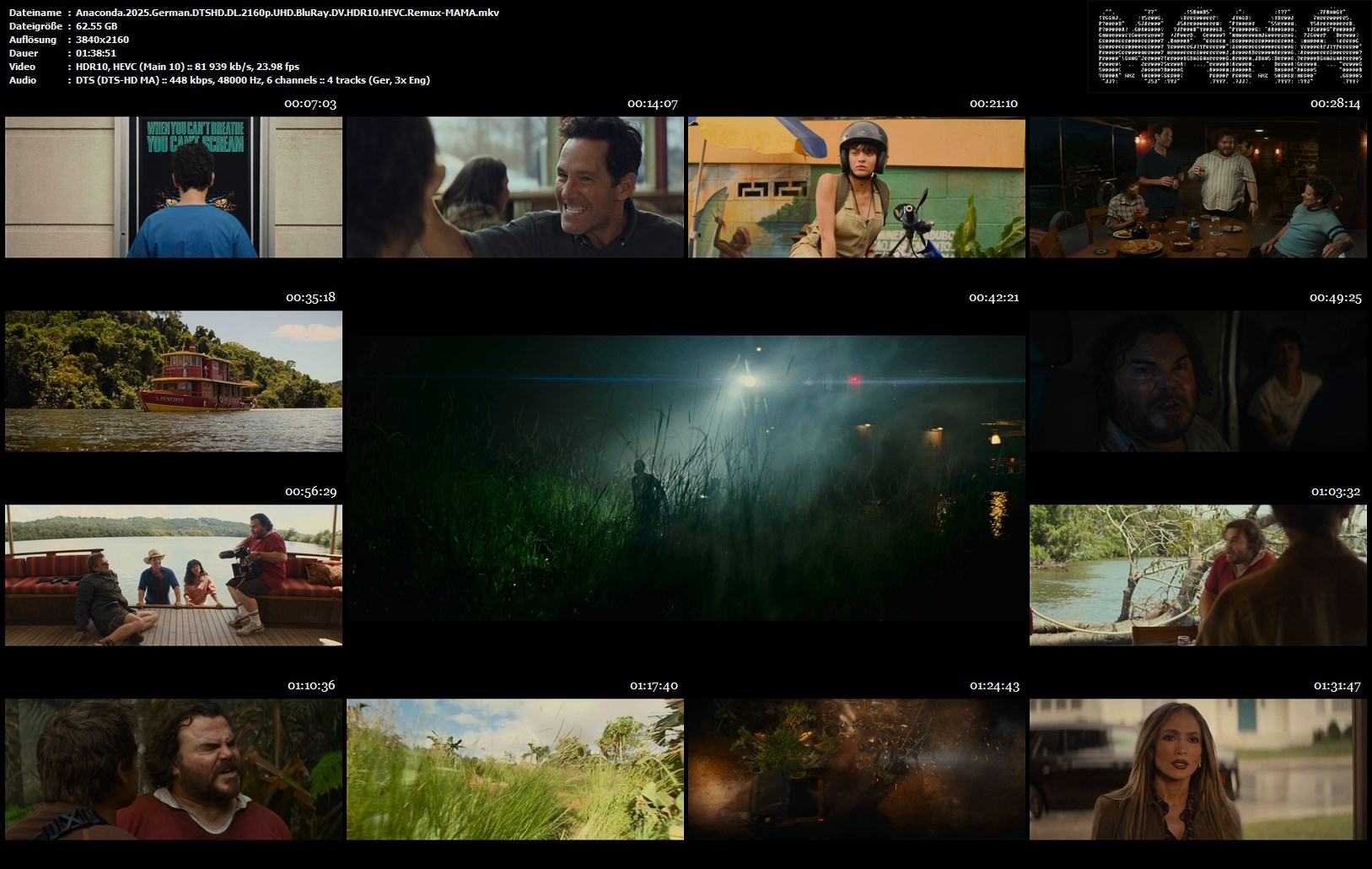The height and width of the screenshot is (869, 1372).
Task: Click the 00:07:03 timestamp
Action: (x=310, y=104)
